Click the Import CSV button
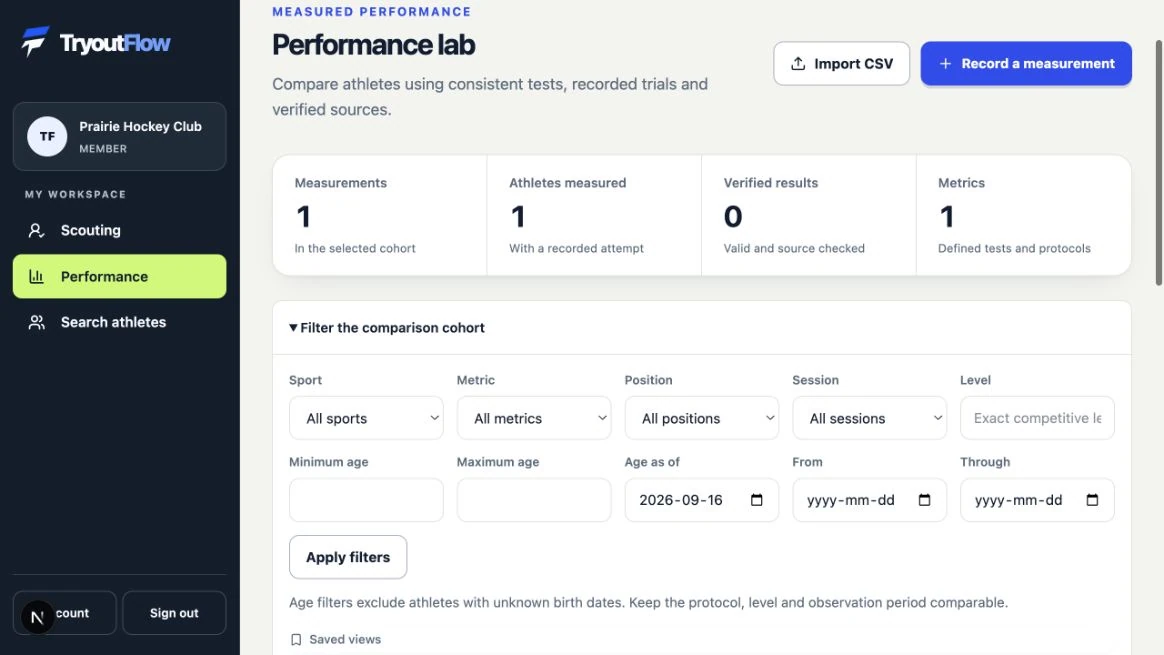The width and height of the screenshot is (1164, 655). click(841, 64)
